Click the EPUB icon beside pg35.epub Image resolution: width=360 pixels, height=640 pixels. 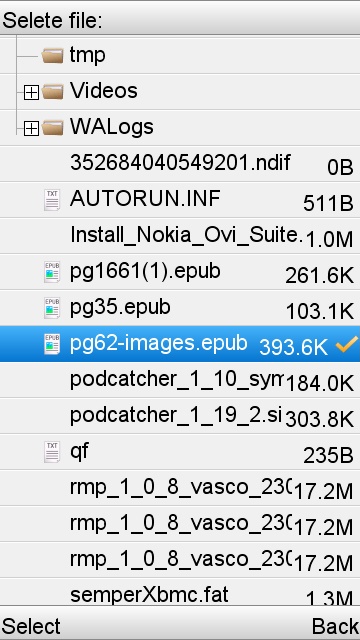click(x=52, y=308)
